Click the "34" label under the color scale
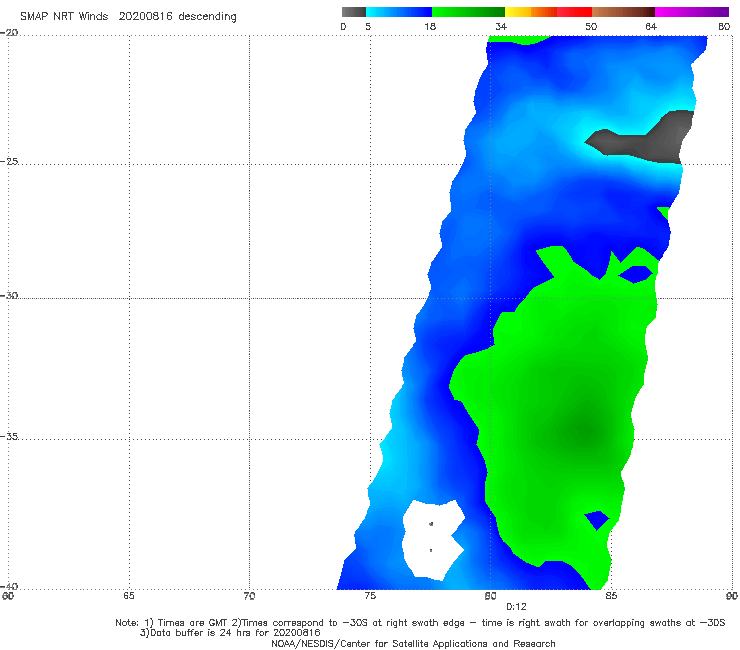This screenshot has width=740, height=650. (x=501, y=26)
